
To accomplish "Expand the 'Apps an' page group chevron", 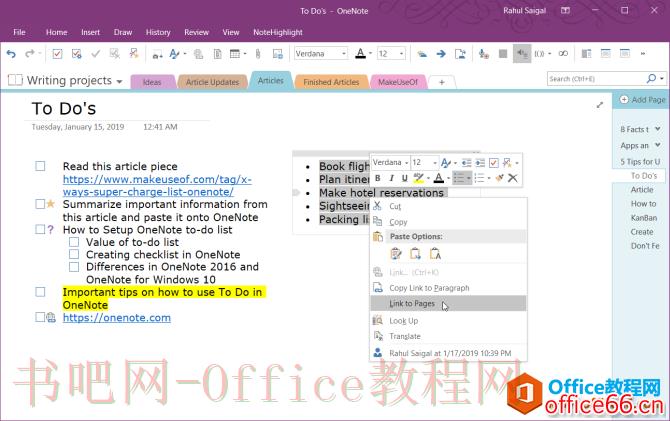I will tap(657, 145).
